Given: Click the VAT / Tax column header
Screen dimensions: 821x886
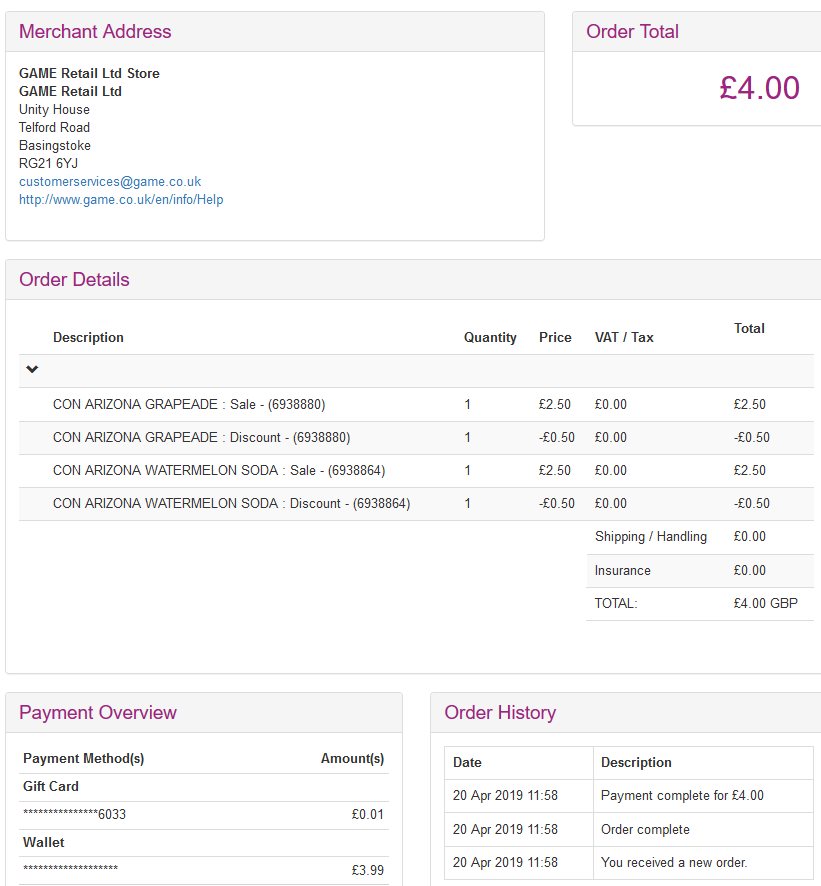Looking at the screenshot, I should click(624, 337).
